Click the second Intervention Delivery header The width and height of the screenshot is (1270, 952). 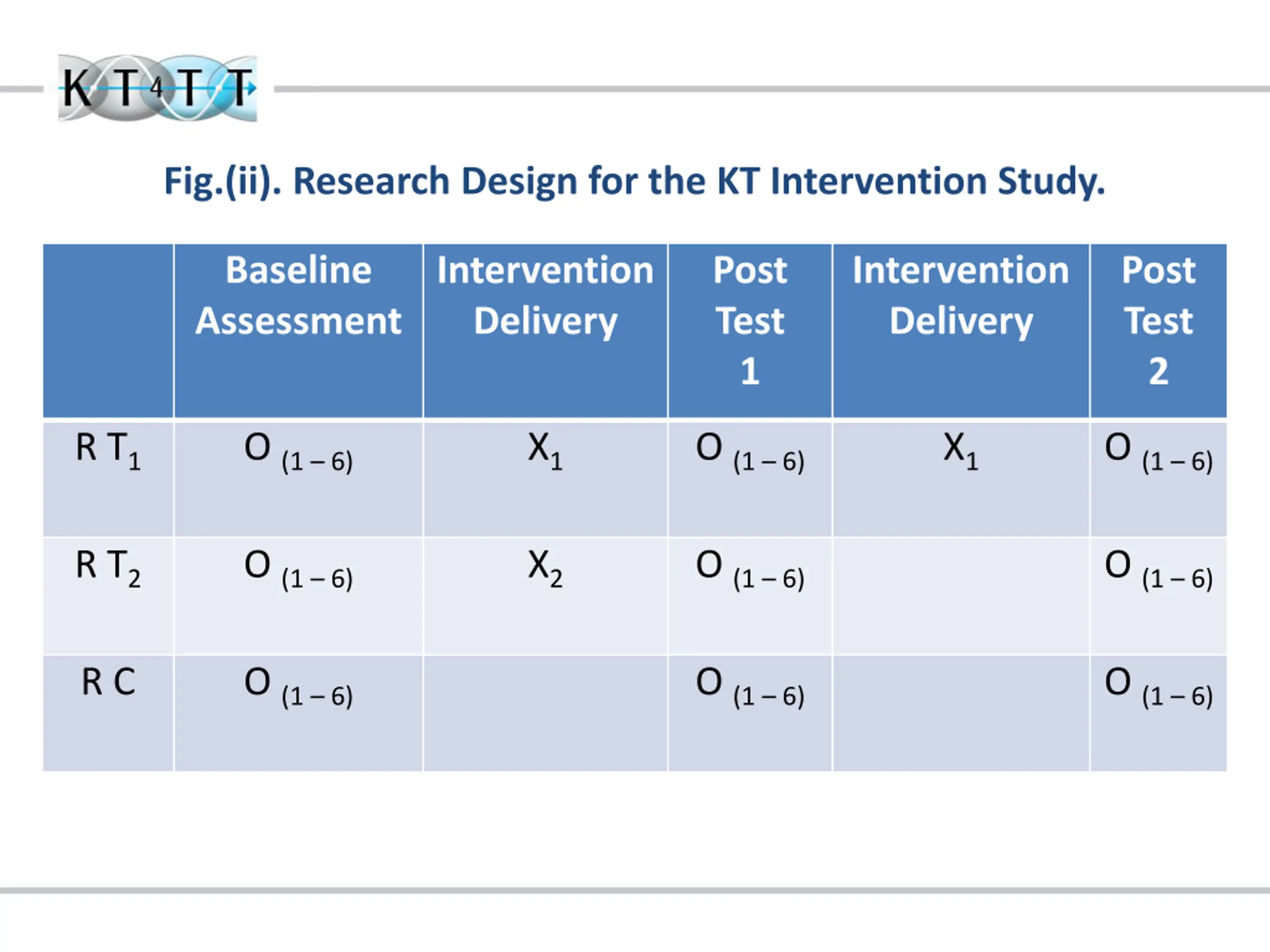(x=960, y=331)
